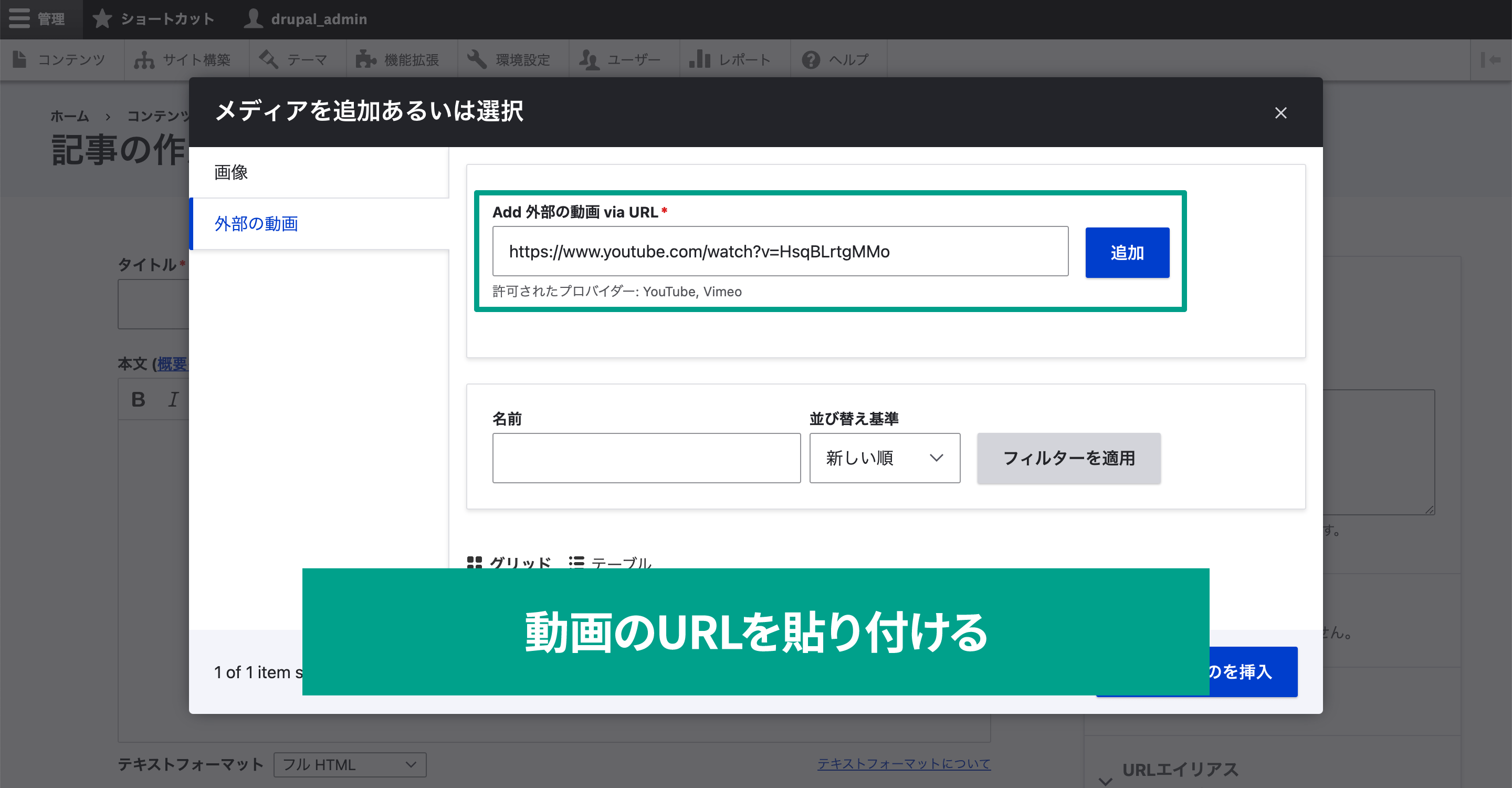Click the タイトル input field
The width and height of the screenshot is (1512, 788).
tap(153, 304)
